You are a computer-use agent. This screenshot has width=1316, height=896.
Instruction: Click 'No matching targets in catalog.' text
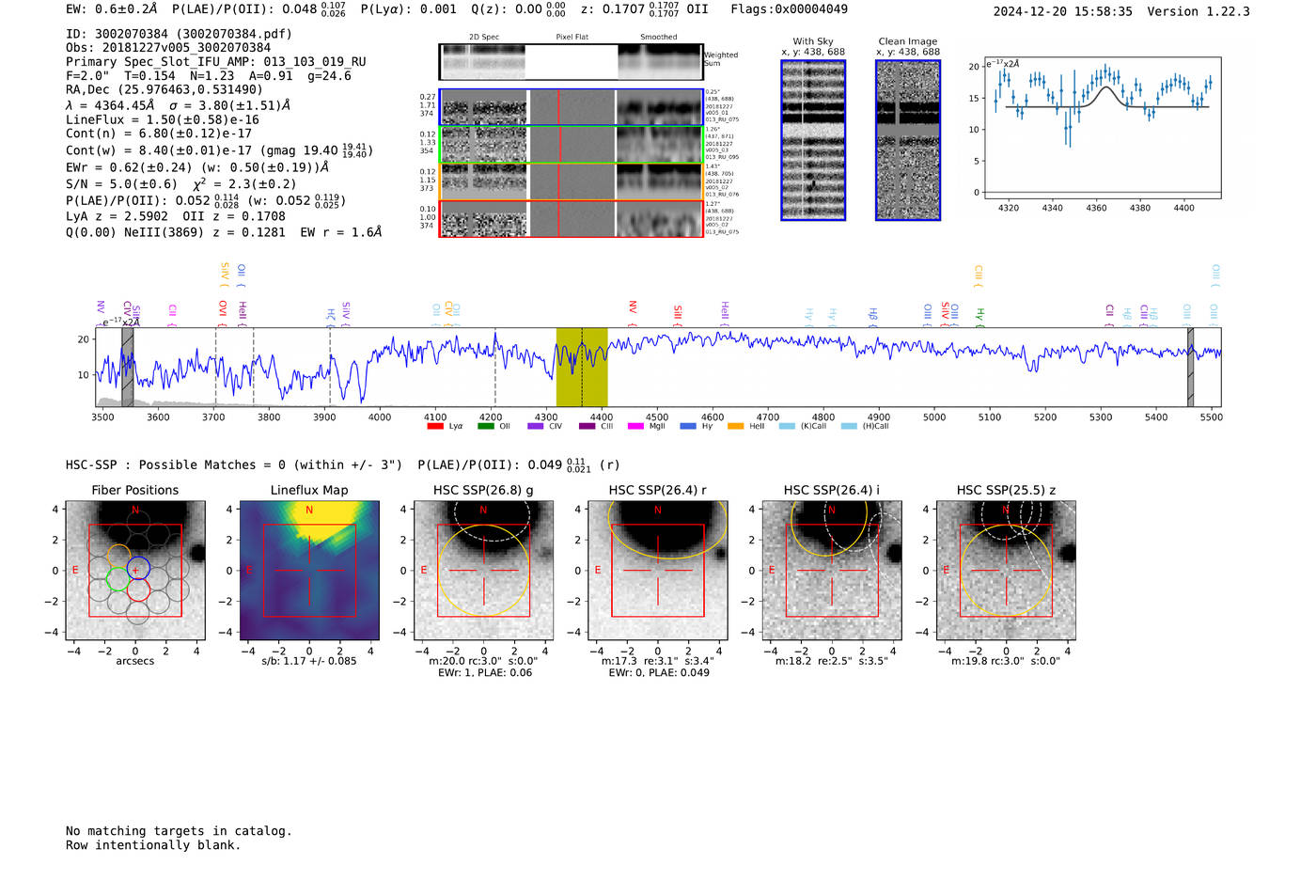(179, 831)
